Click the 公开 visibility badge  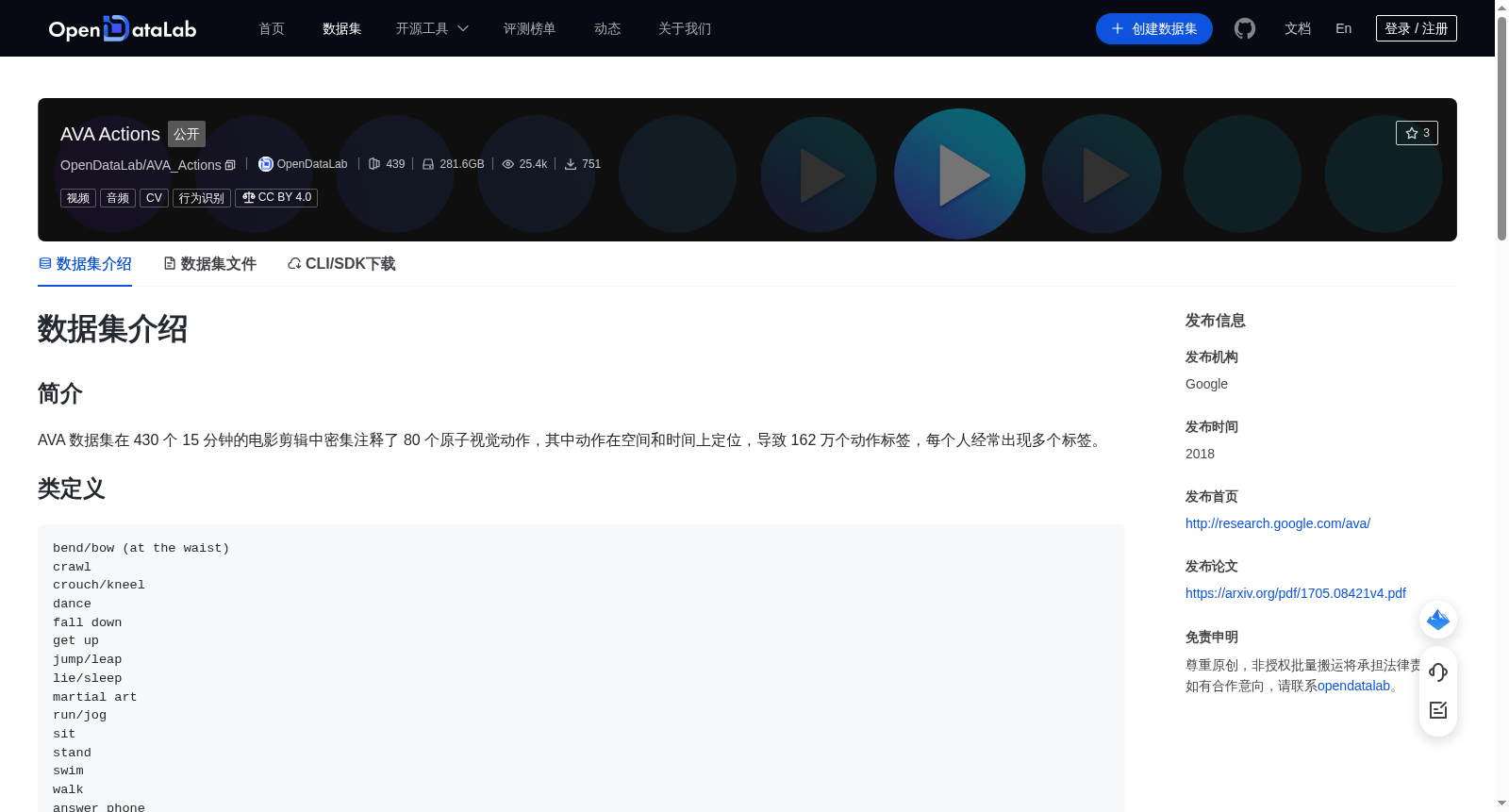click(187, 134)
